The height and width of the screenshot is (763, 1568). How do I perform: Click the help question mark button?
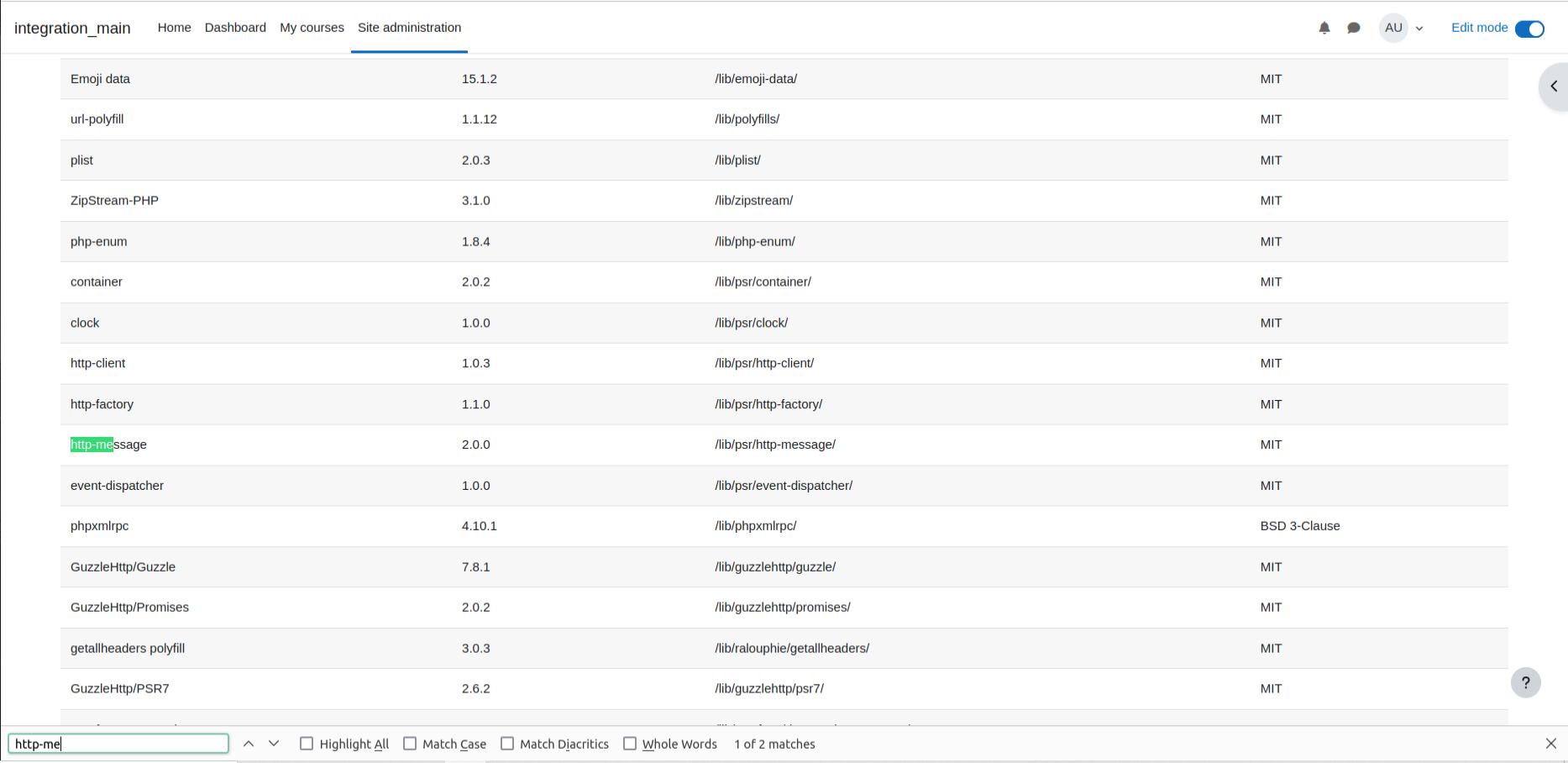[x=1526, y=682]
